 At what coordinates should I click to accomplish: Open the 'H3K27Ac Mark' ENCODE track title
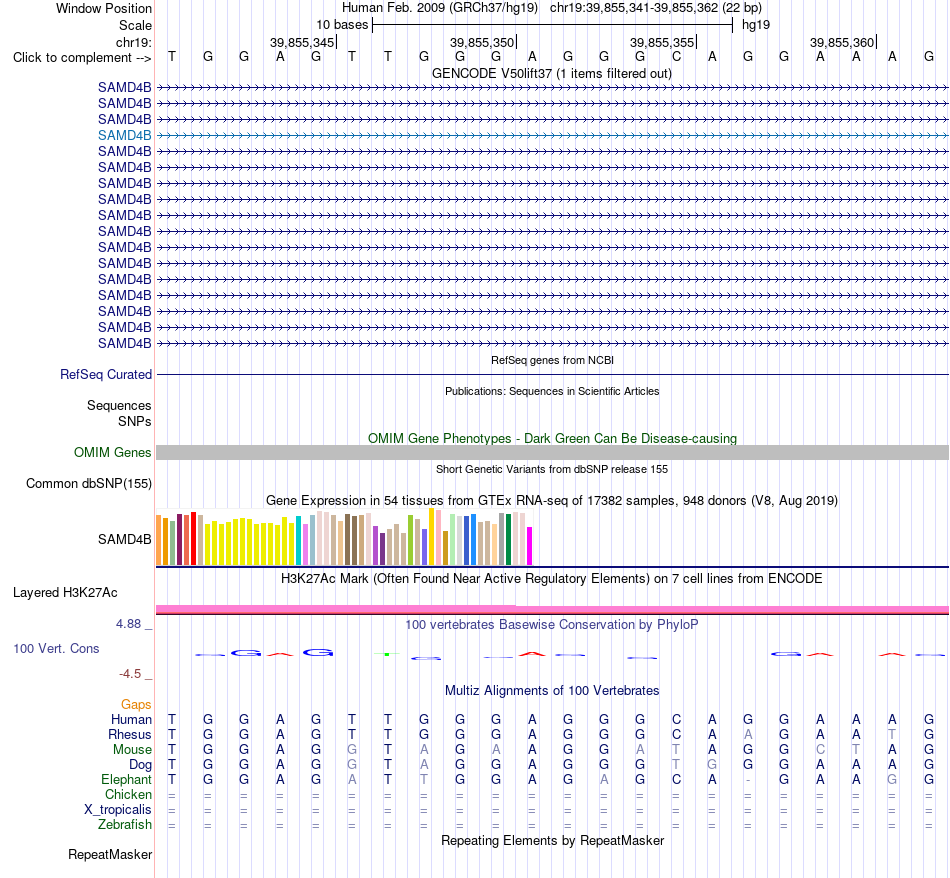point(552,578)
